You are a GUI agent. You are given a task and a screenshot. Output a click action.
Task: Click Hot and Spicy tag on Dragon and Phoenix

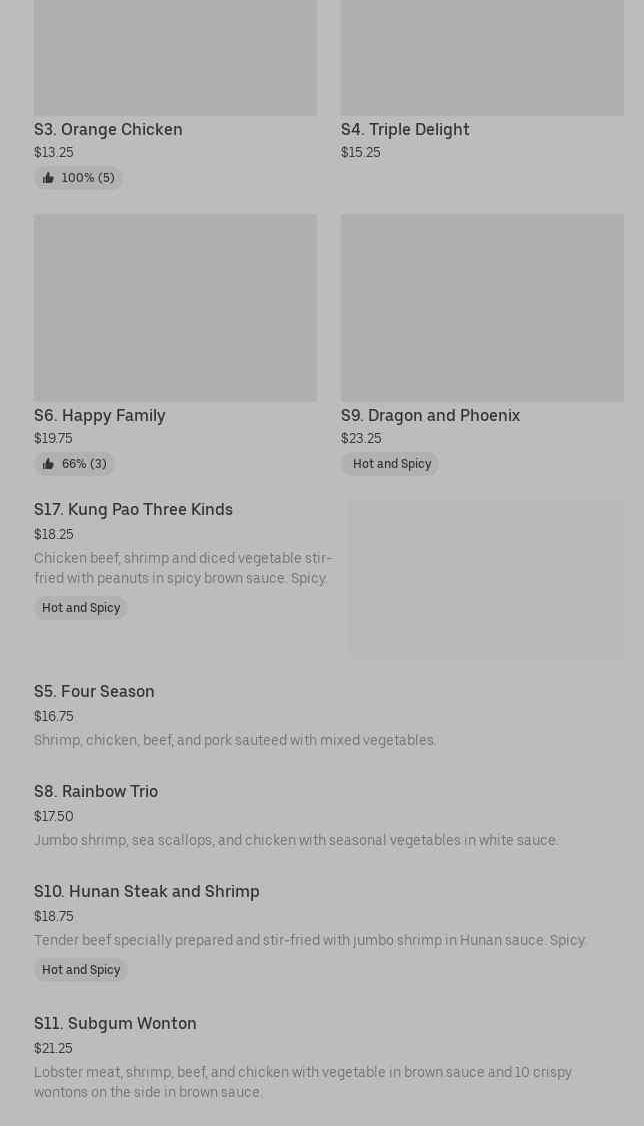point(391,464)
